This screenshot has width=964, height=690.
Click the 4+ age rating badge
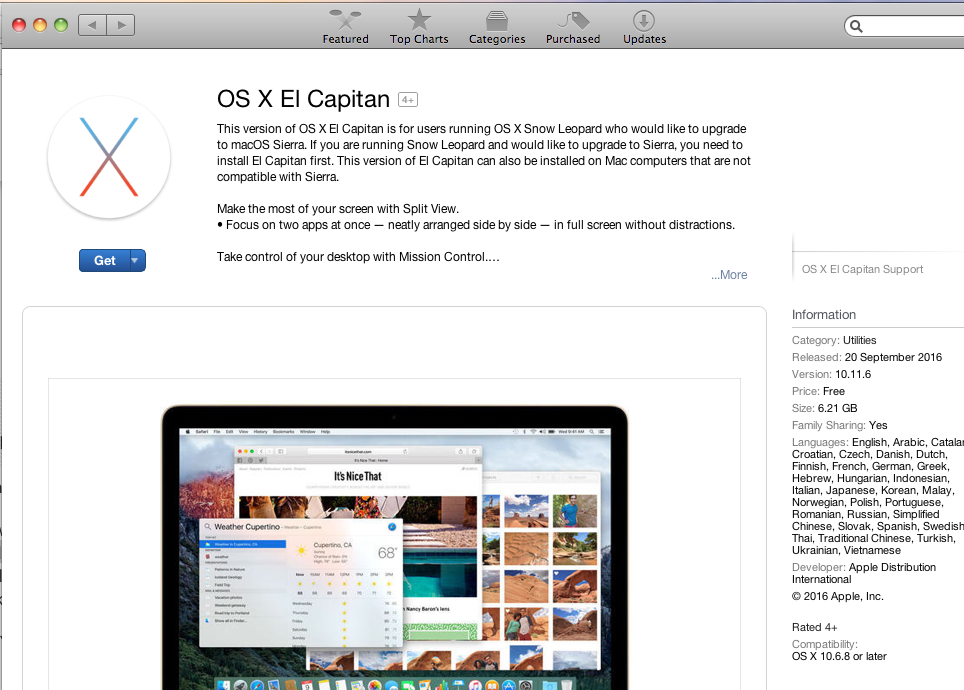pos(408,100)
